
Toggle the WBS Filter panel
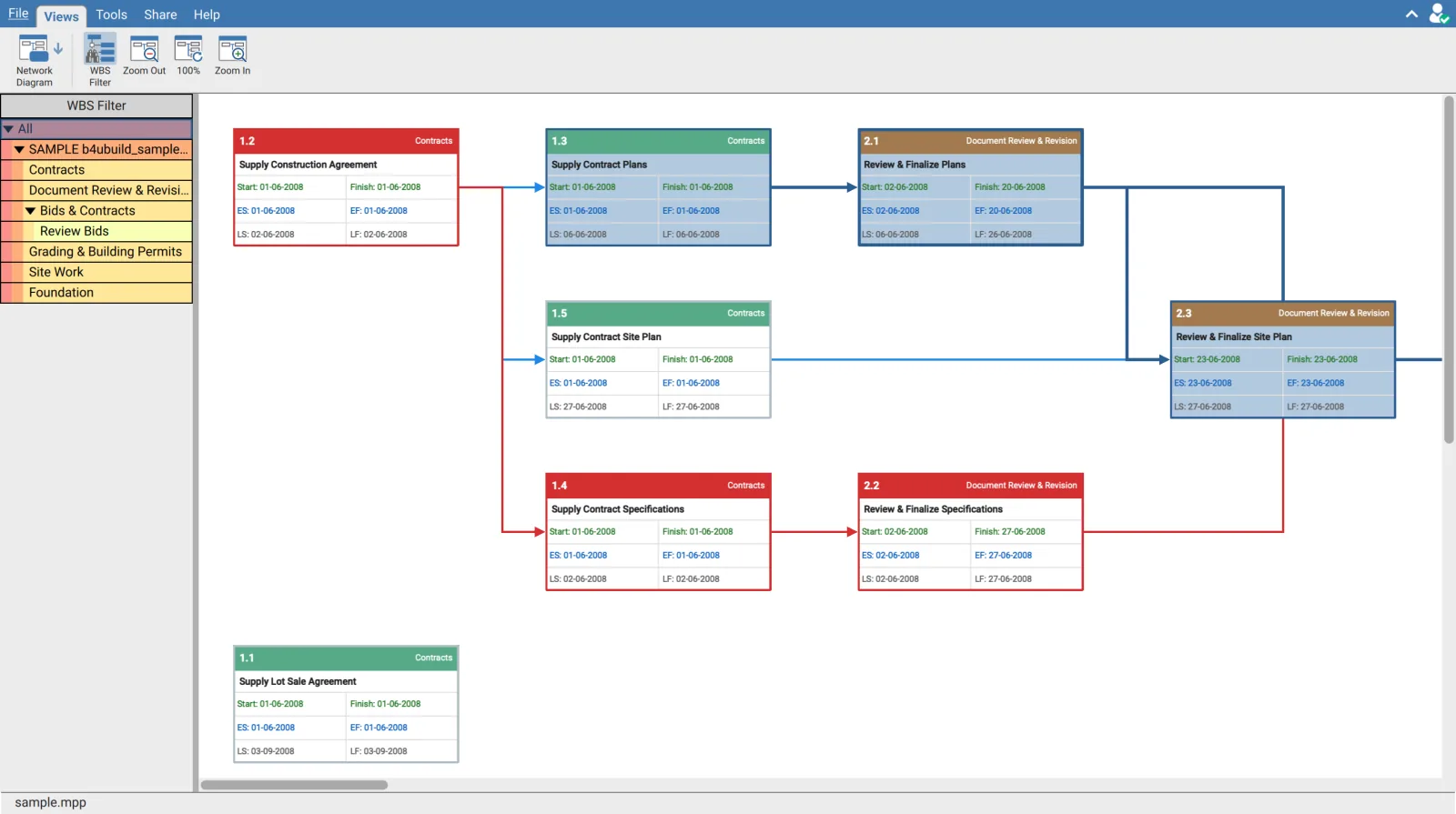100,60
